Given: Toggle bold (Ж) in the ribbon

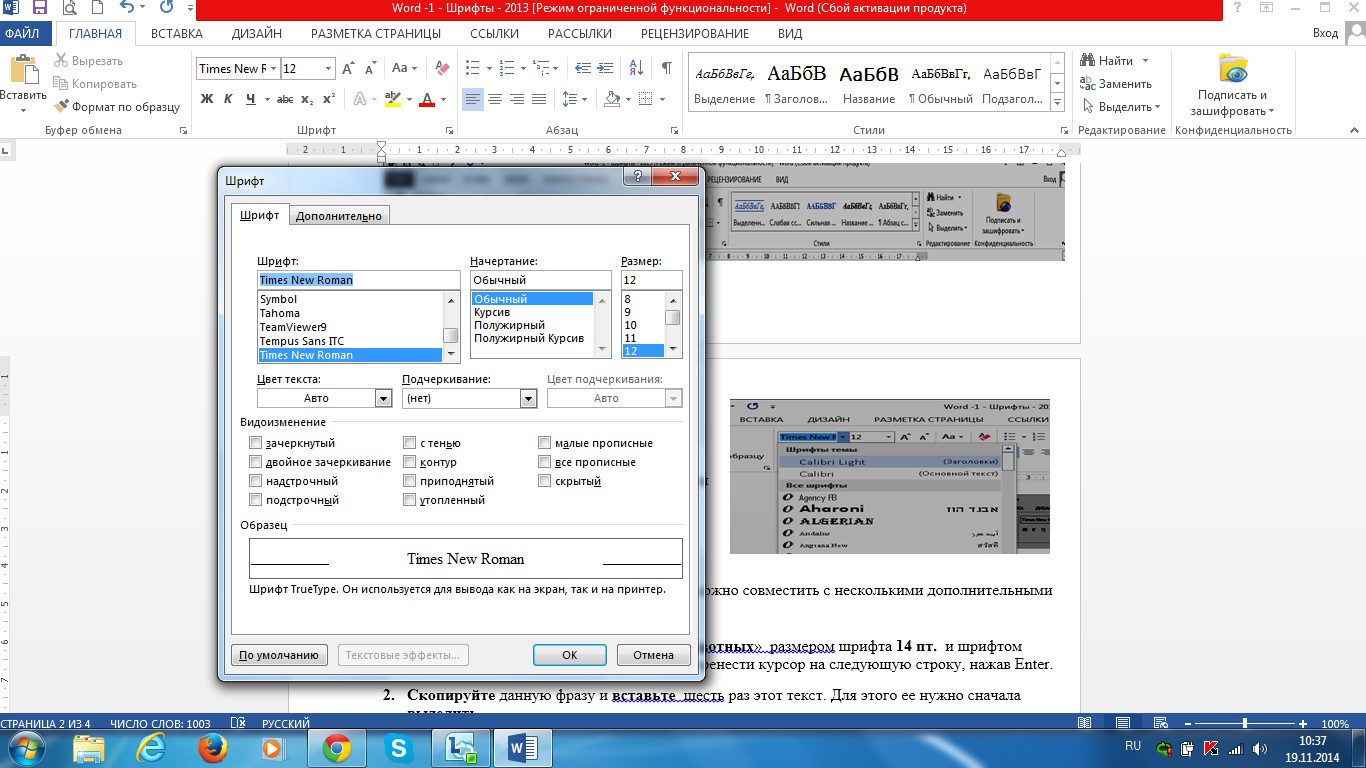Looking at the screenshot, I should click(207, 99).
